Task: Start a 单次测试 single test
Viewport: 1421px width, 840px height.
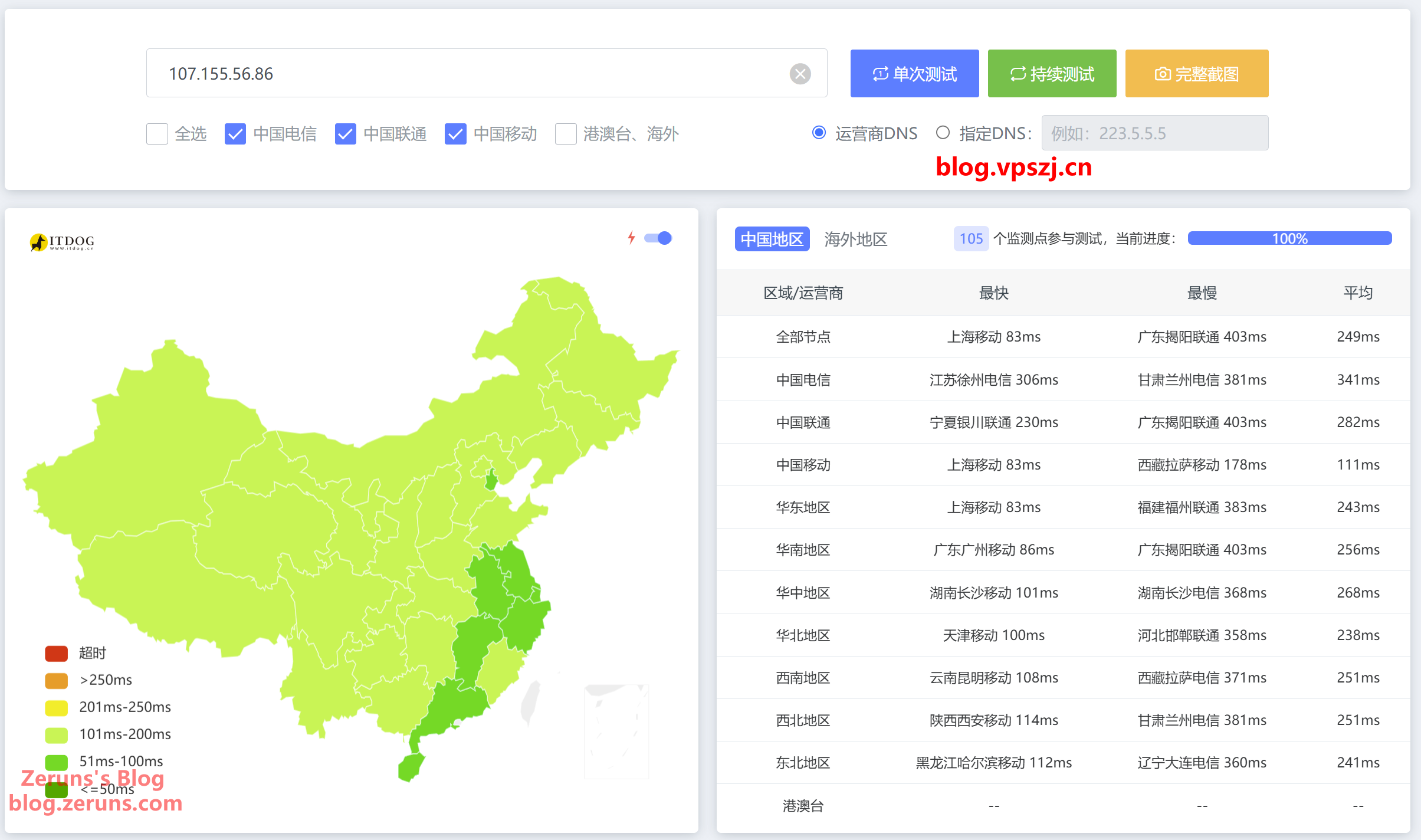Action: (914, 73)
